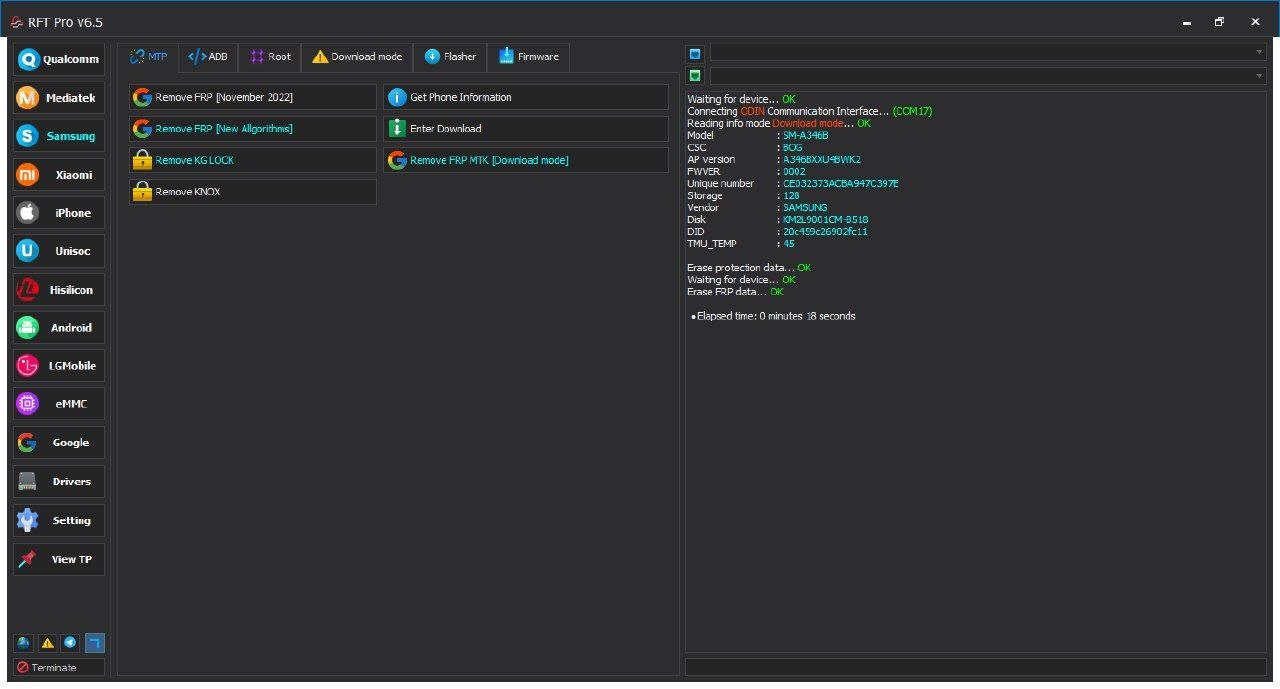Open the Google section in the sidebar
This screenshot has width=1280, height=689.
[x=59, y=443]
